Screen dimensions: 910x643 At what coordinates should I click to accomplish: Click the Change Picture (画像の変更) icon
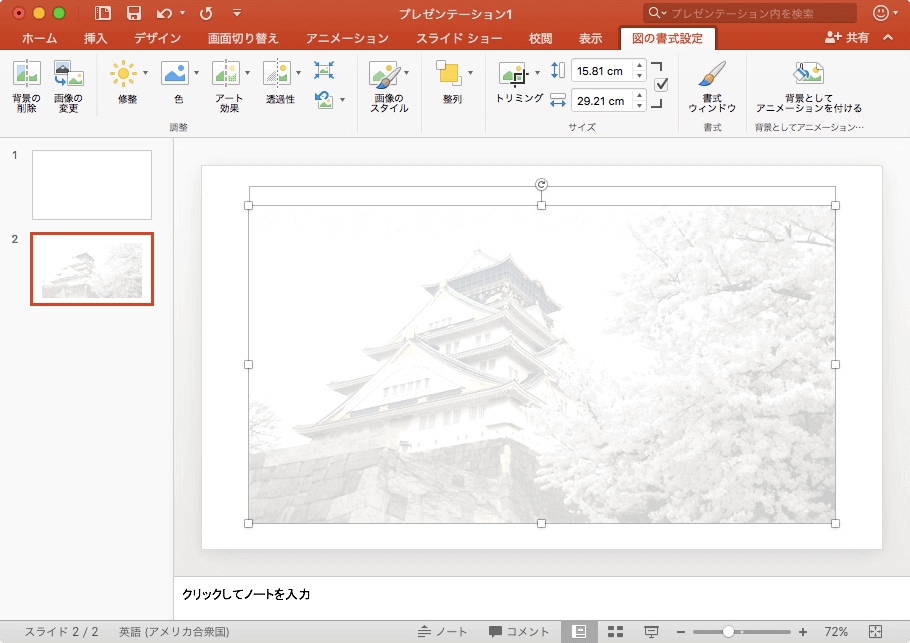68,74
